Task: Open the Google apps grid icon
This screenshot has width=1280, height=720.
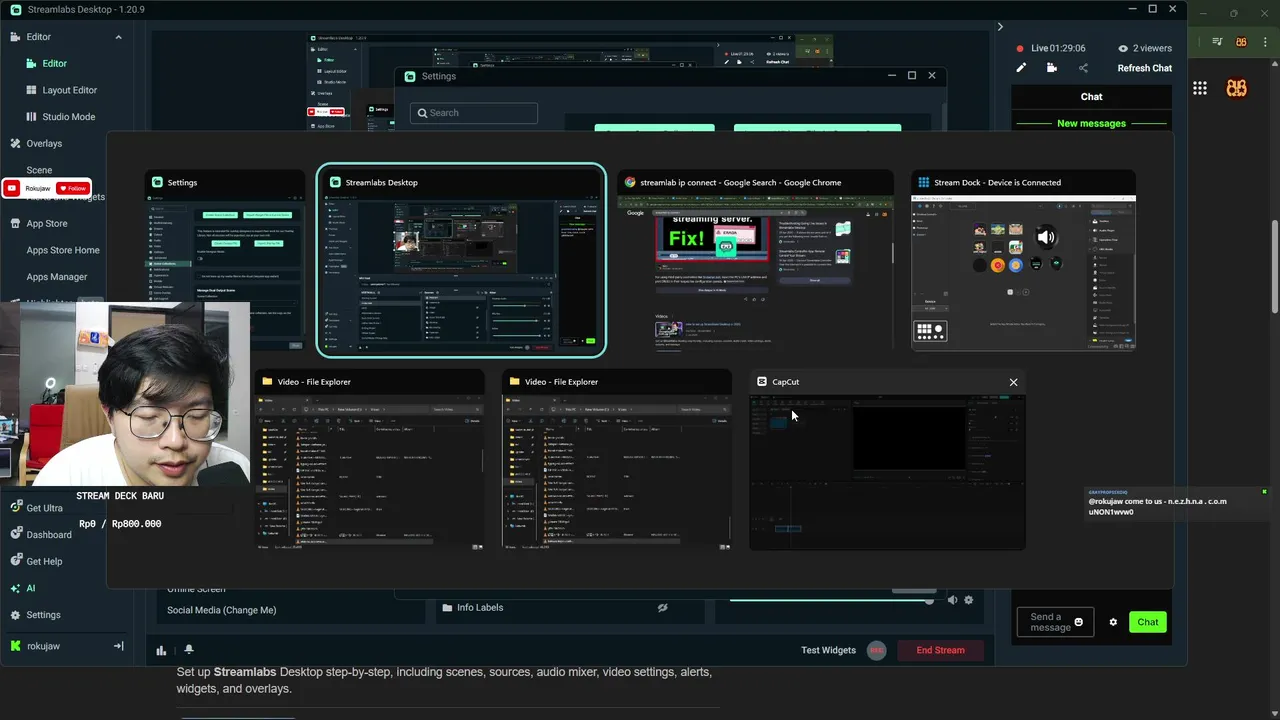Action: click(x=1199, y=88)
